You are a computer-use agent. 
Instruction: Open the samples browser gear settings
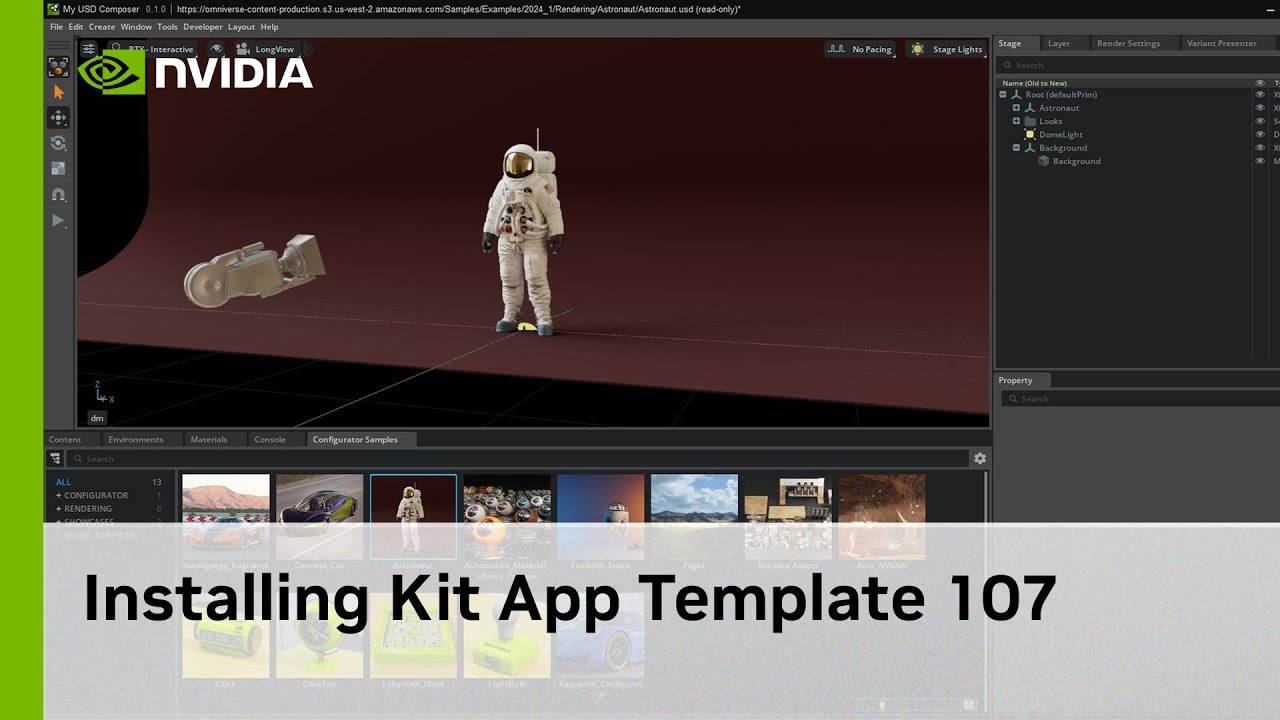pyautogui.click(x=980, y=458)
